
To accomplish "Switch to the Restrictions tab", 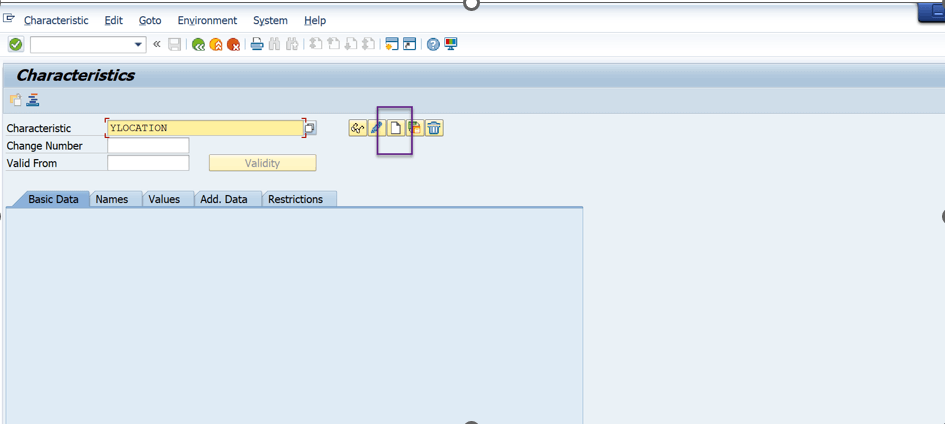I will tap(295, 199).
